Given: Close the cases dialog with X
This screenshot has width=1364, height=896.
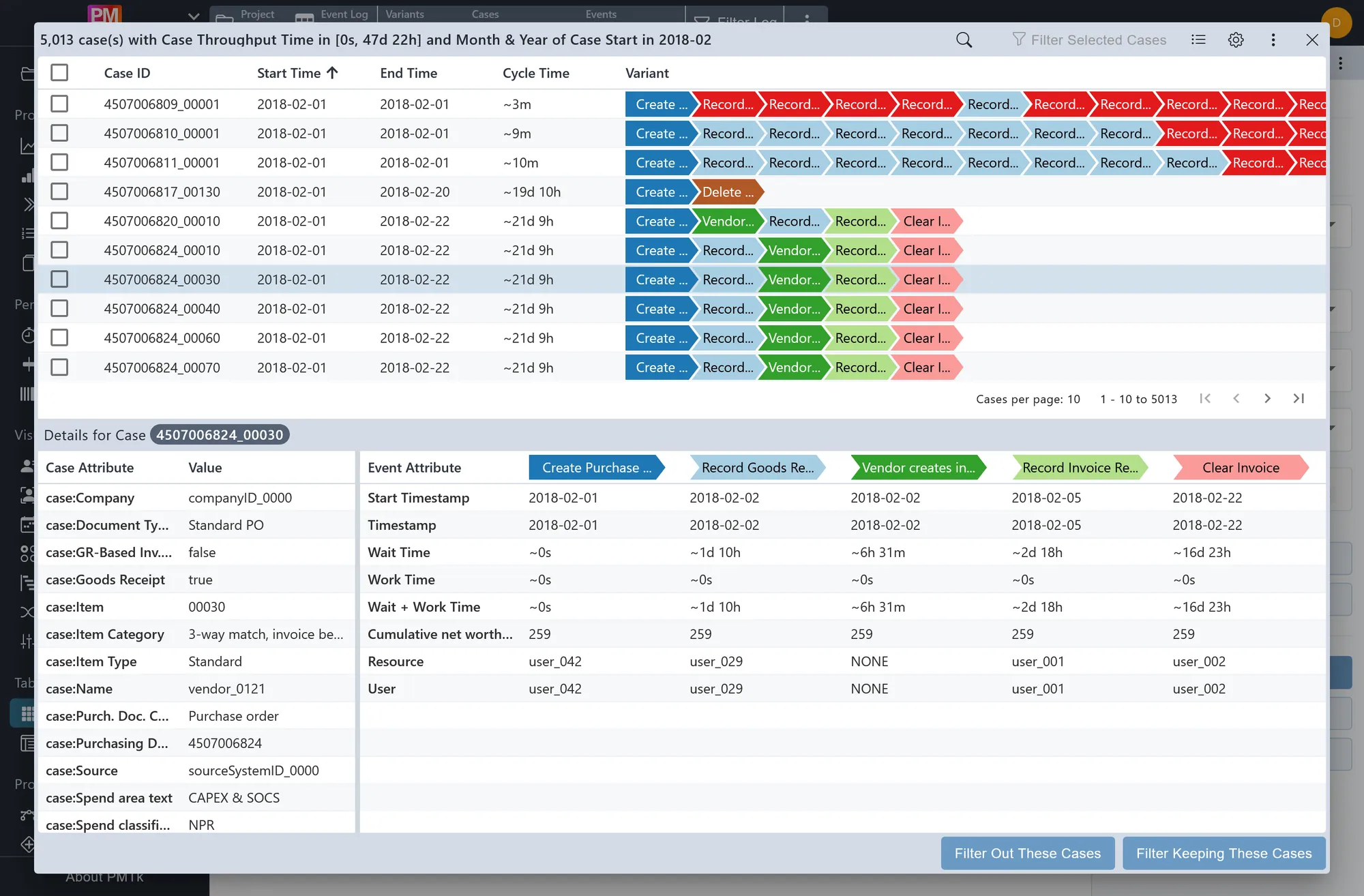Looking at the screenshot, I should (1311, 40).
